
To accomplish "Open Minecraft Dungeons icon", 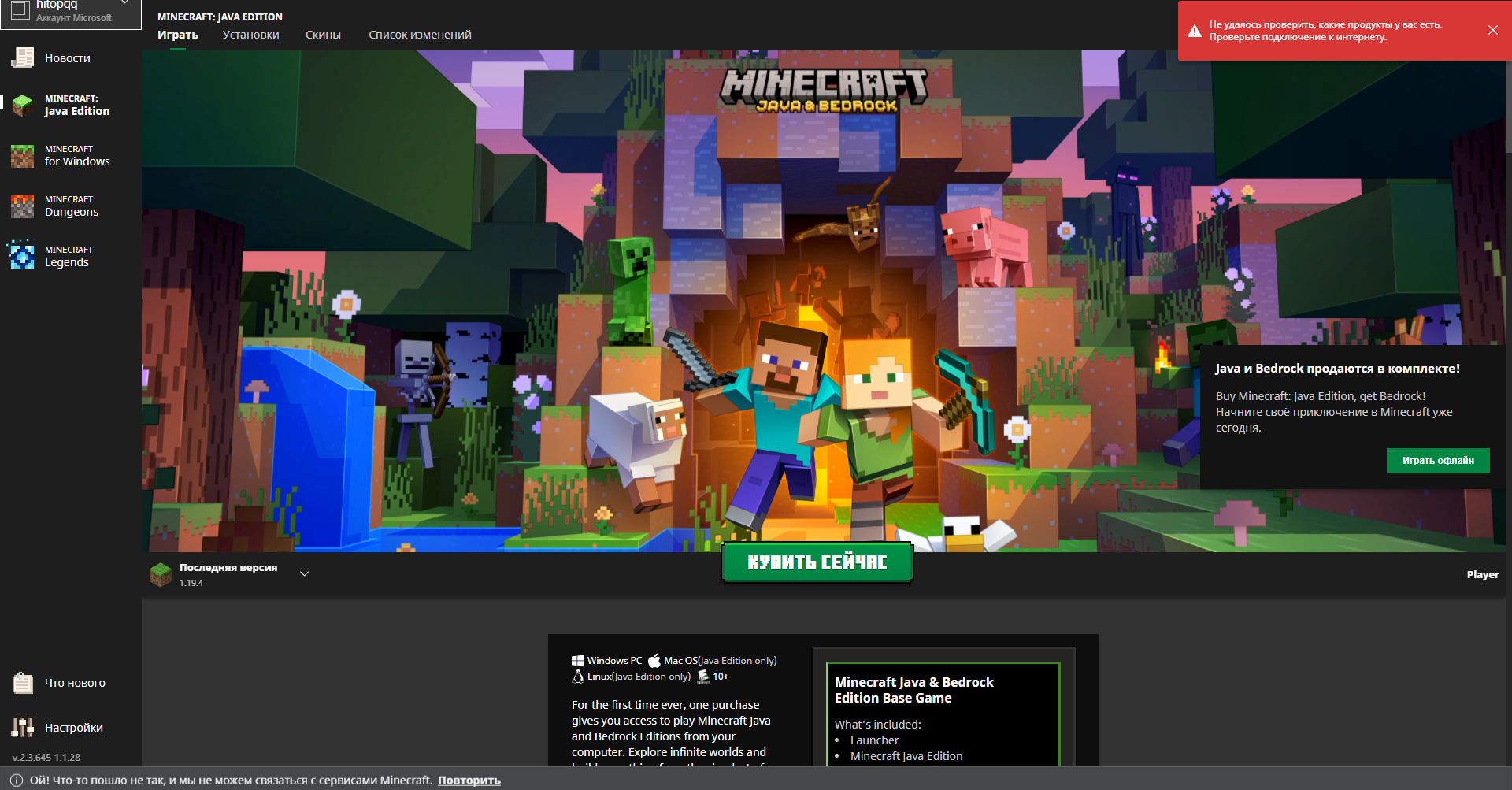I will pos(23,206).
